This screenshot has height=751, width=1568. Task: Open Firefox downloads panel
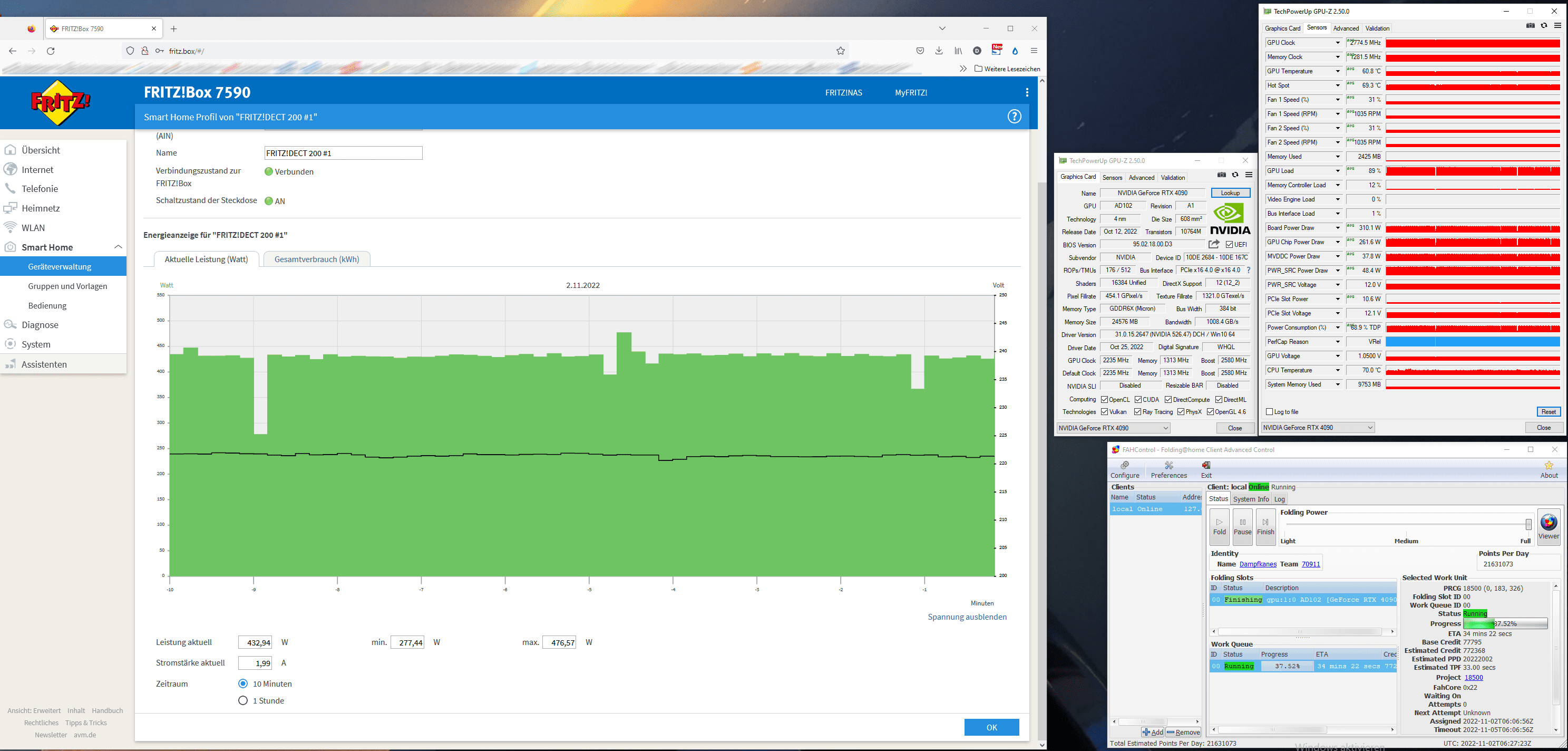(x=939, y=51)
